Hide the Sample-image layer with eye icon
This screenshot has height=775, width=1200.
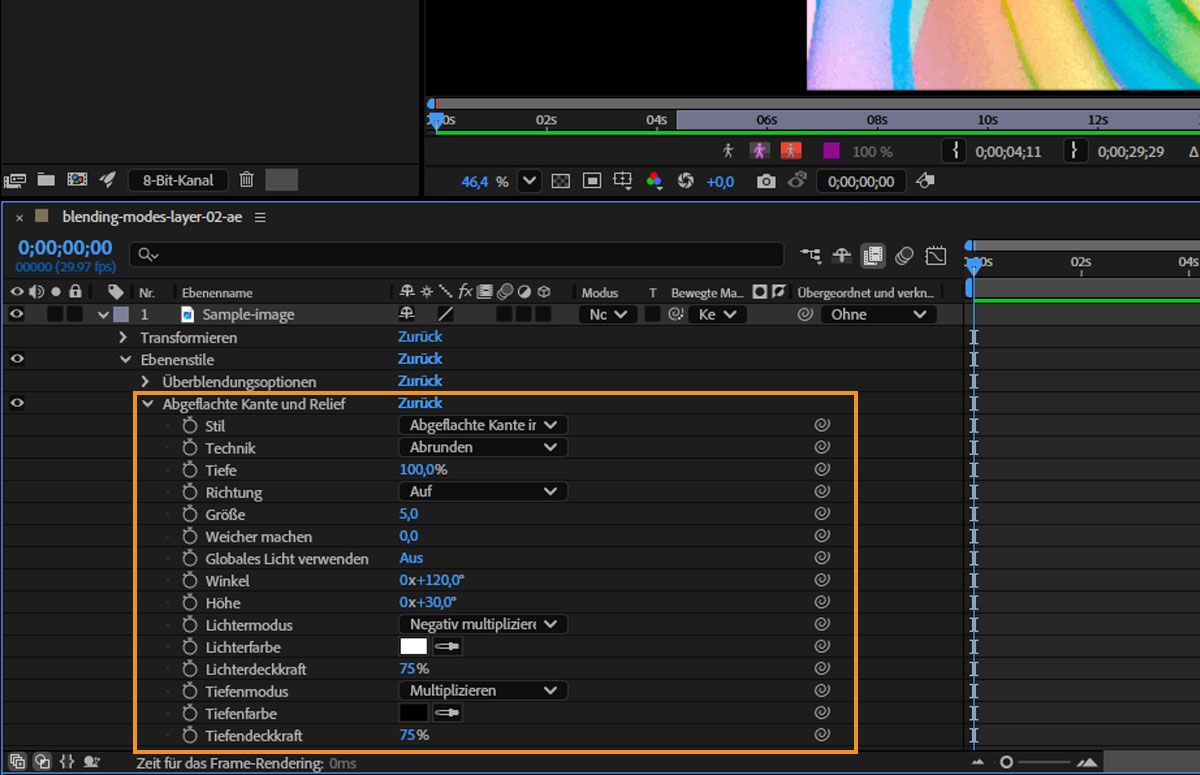(x=16, y=314)
